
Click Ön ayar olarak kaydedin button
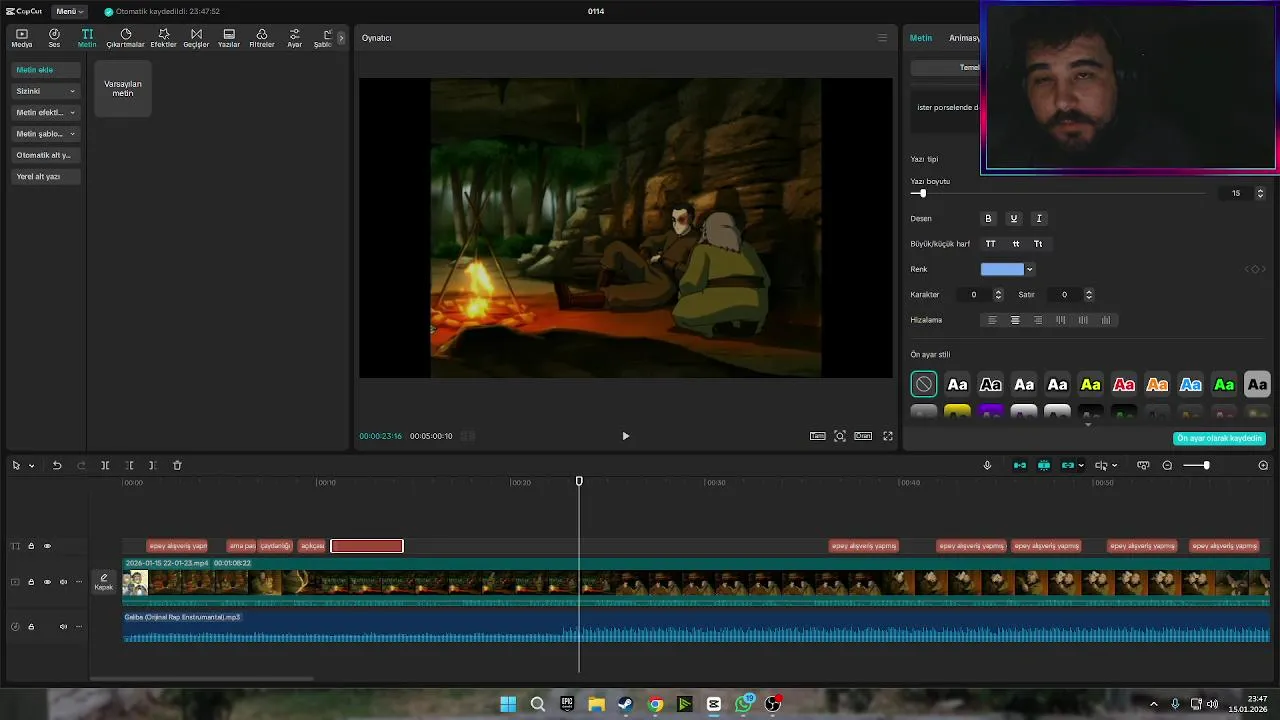tap(1220, 438)
